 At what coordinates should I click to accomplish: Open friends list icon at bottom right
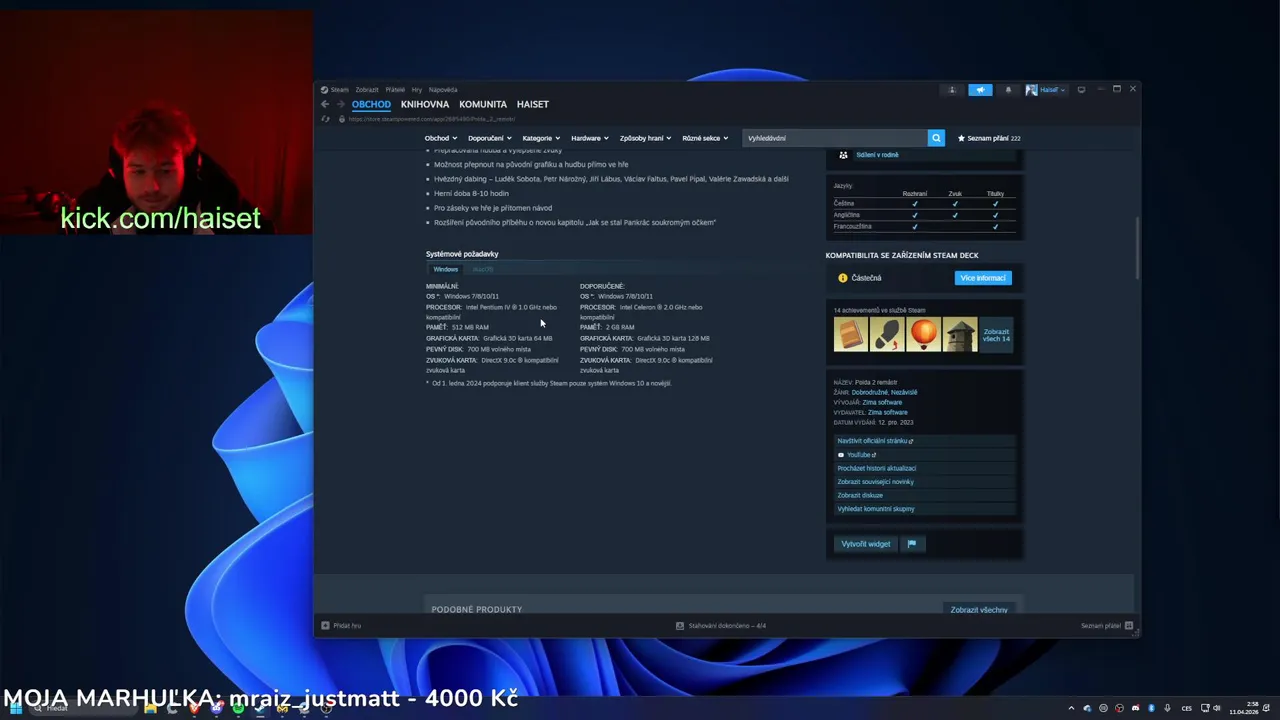(x=1129, y=626)
